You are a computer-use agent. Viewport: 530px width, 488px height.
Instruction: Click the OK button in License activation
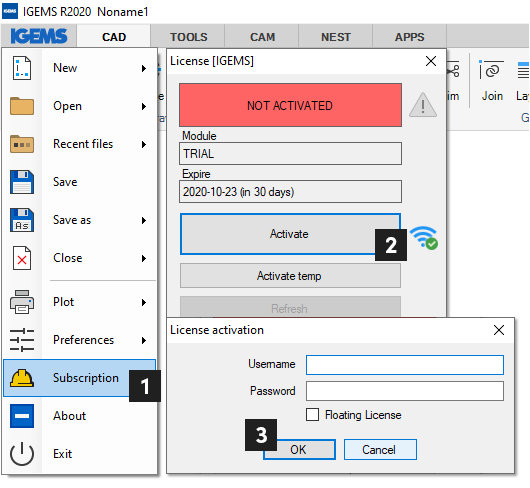tap(299, 450)
